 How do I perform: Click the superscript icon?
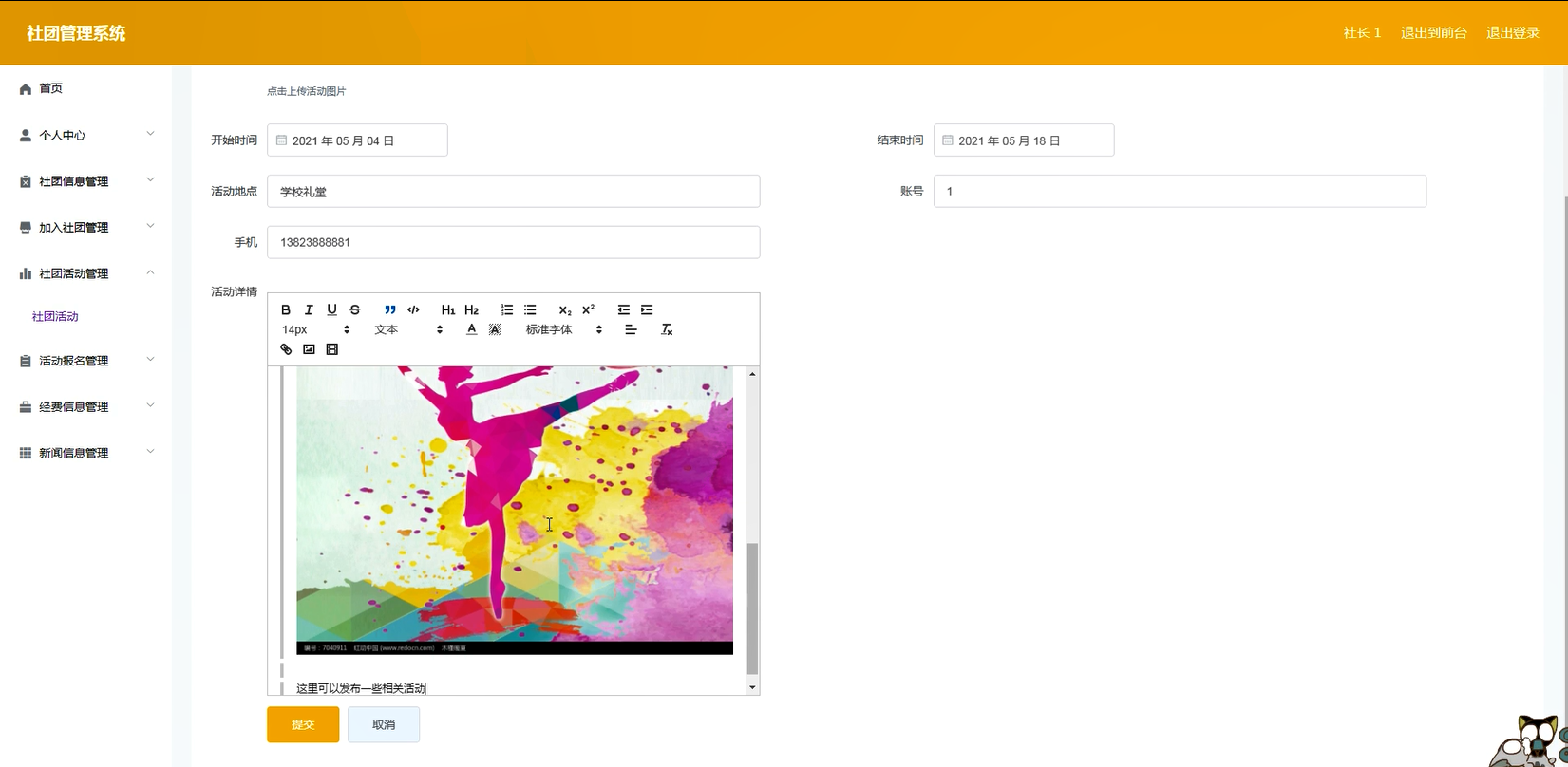click(x=588, y=309)
